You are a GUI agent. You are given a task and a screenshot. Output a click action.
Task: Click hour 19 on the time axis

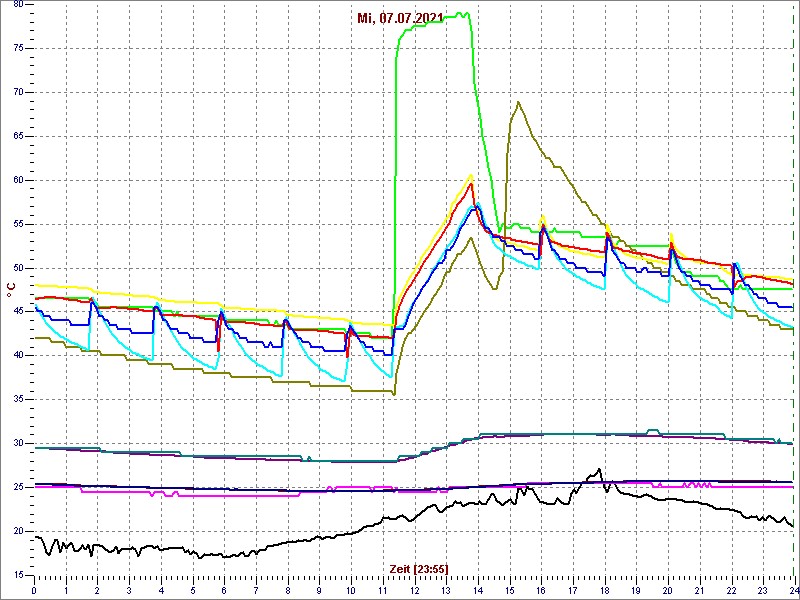pos(635,590)
